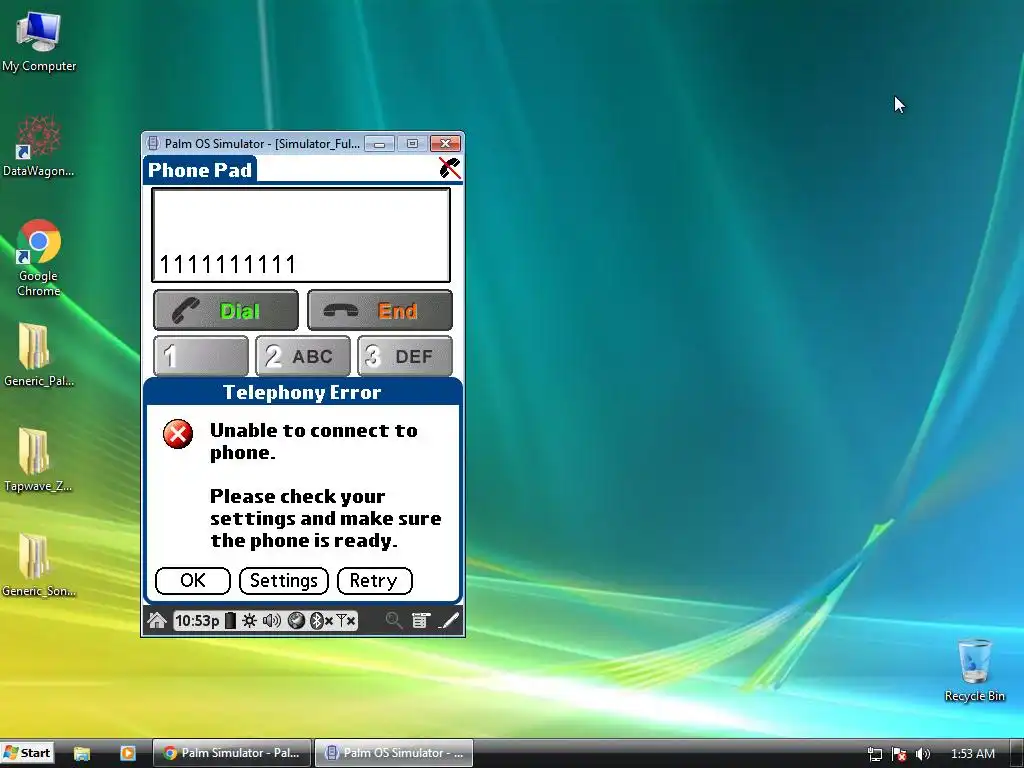Click the Palm OS Simulator taskbar button
This screenshot has height=768, width=1024.
tap(394, 753)
